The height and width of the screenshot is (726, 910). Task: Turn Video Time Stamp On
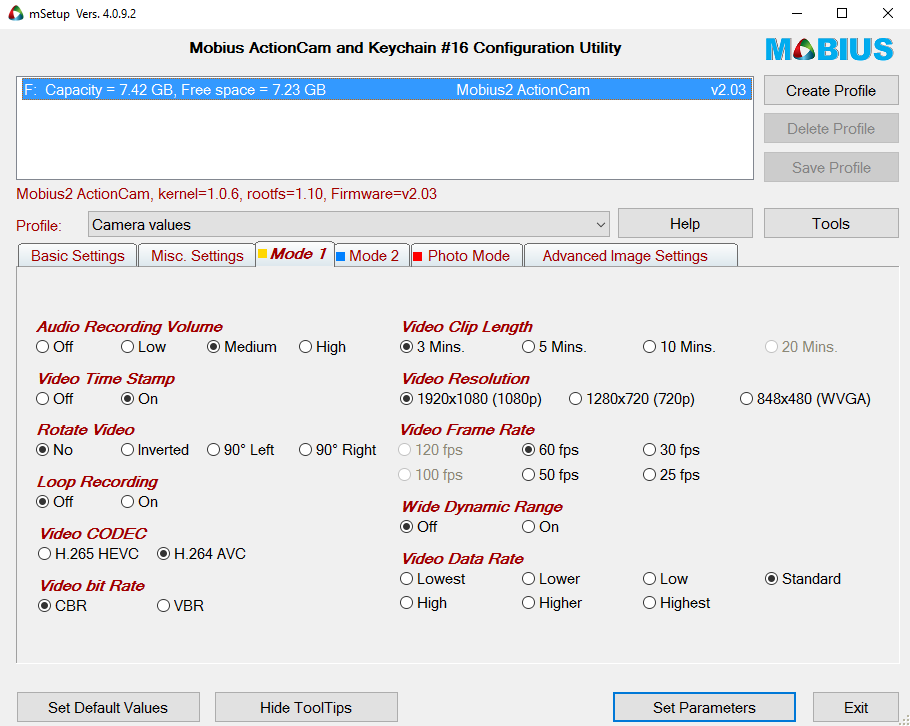tap(139, 399)
